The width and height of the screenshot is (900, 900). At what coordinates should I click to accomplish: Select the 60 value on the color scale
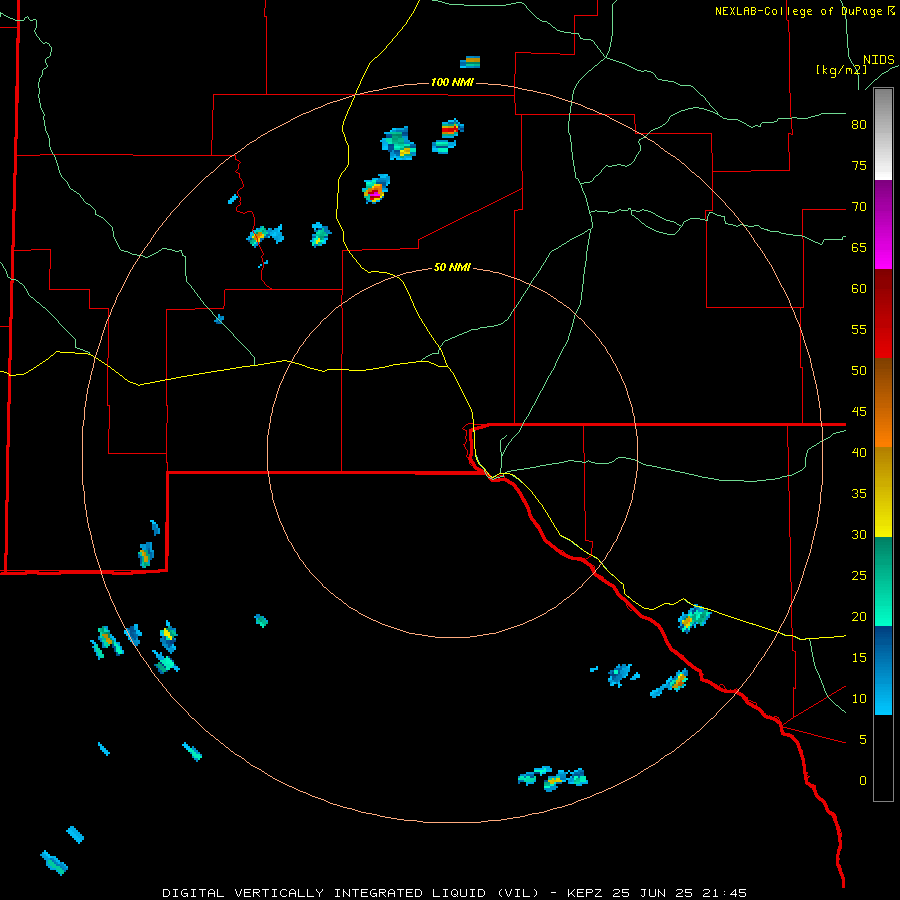coord(859,289)
